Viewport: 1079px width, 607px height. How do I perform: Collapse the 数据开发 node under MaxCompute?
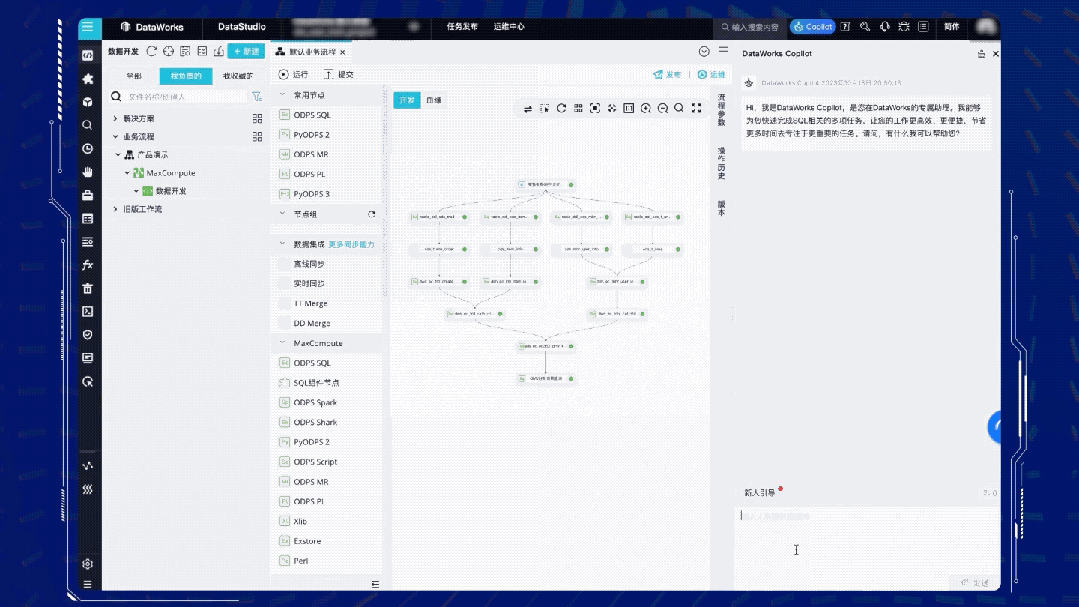point(136,191)
